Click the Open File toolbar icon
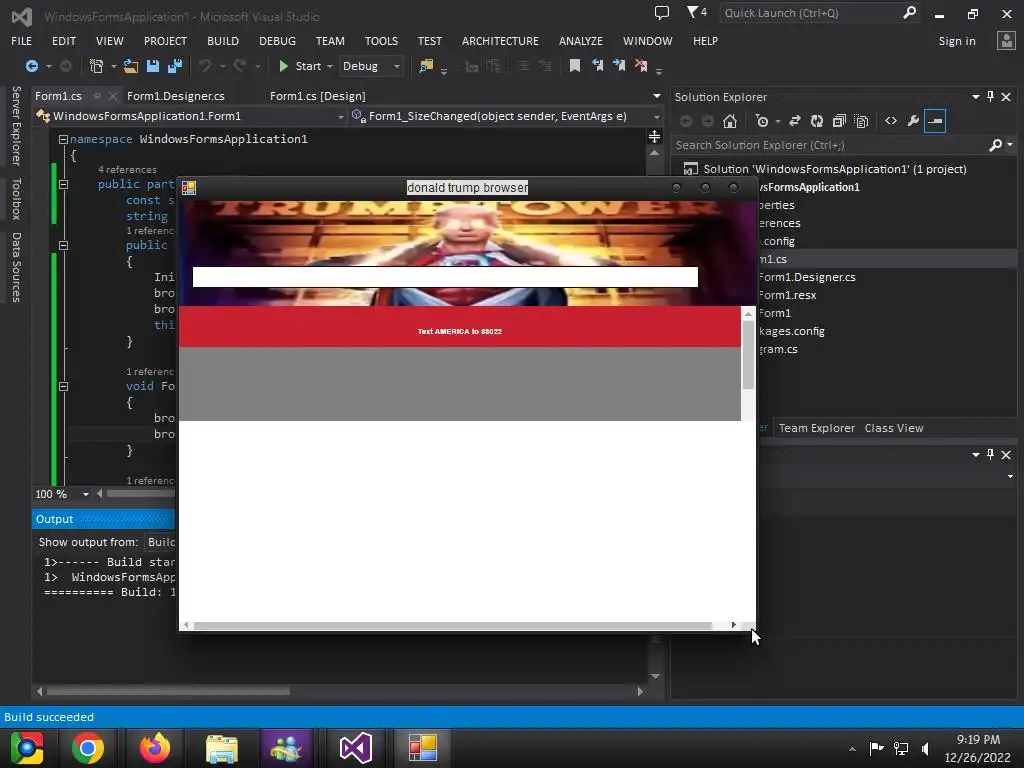 pyautogui.click(x=131, y=66)
